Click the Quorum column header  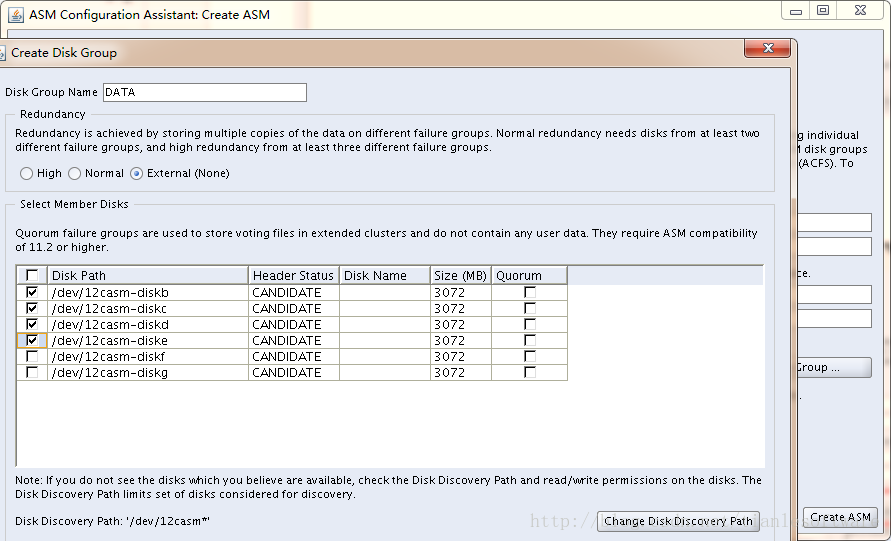point(530,276)
